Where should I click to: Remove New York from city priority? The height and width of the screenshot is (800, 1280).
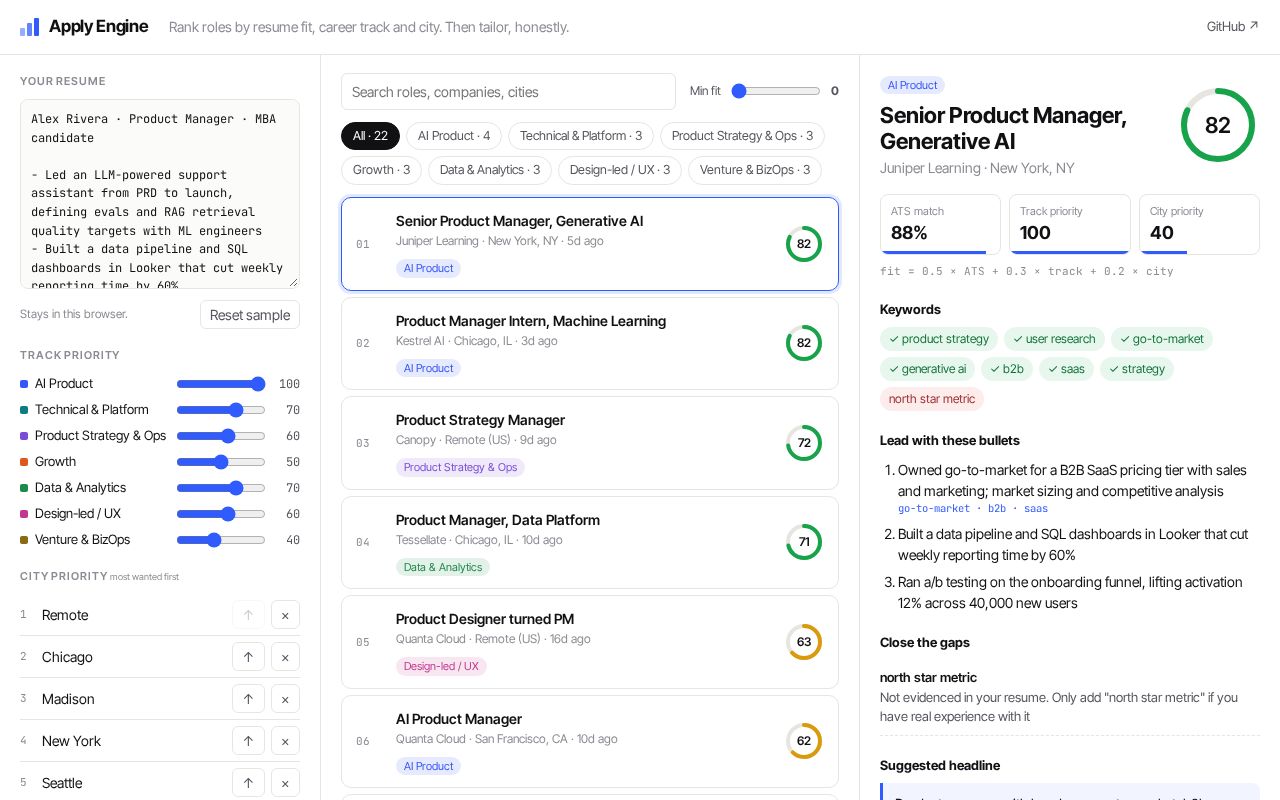285,741
